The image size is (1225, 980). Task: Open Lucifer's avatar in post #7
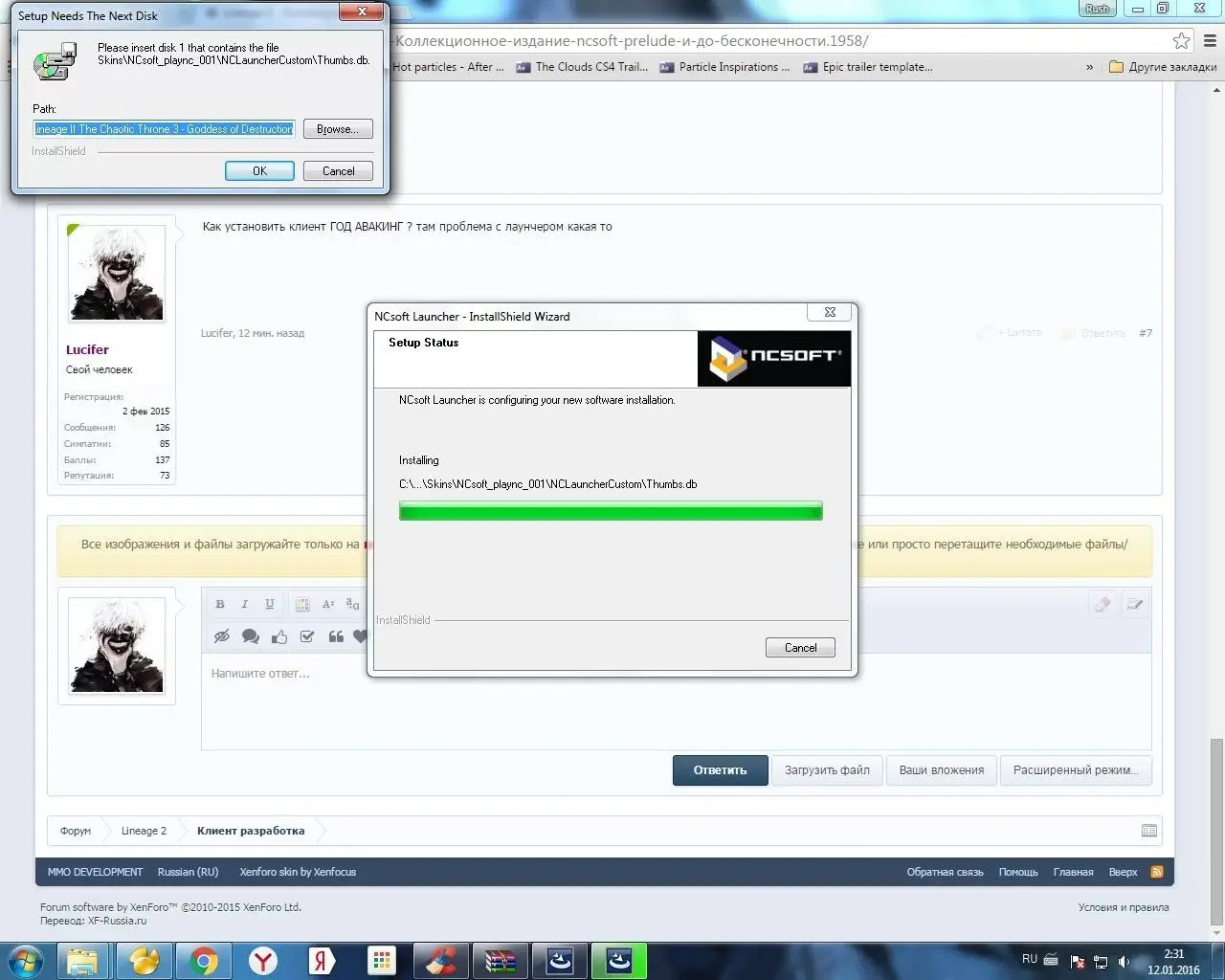(x=117, y=274)
